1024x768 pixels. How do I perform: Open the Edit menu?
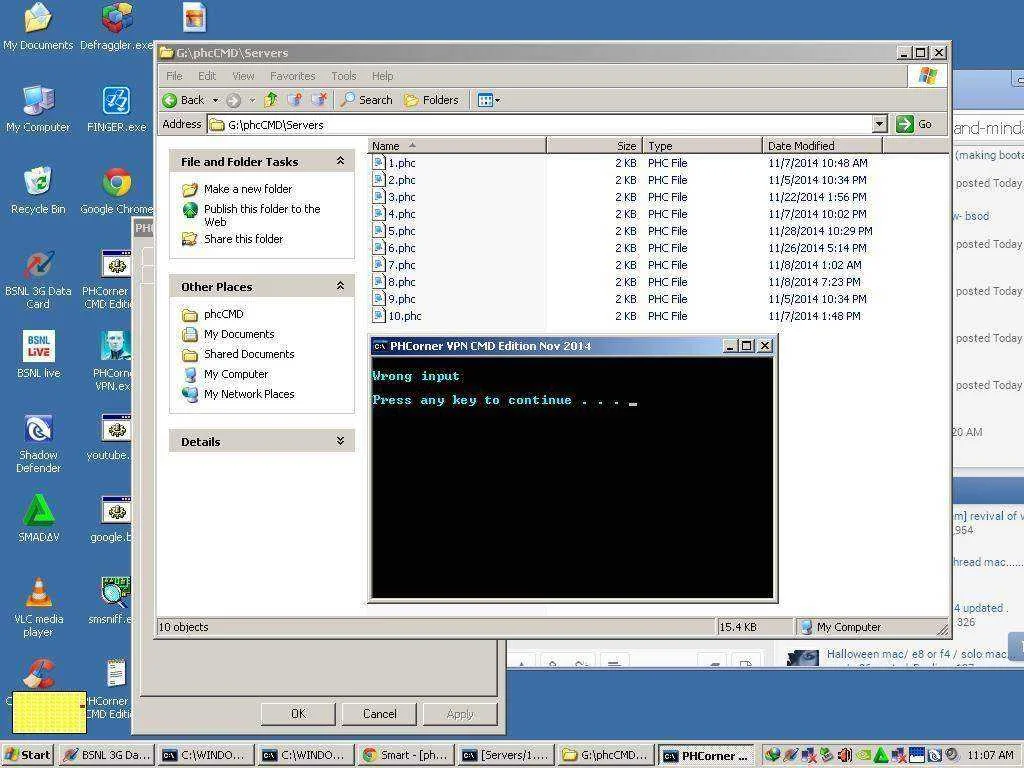(x=207, y=76)
